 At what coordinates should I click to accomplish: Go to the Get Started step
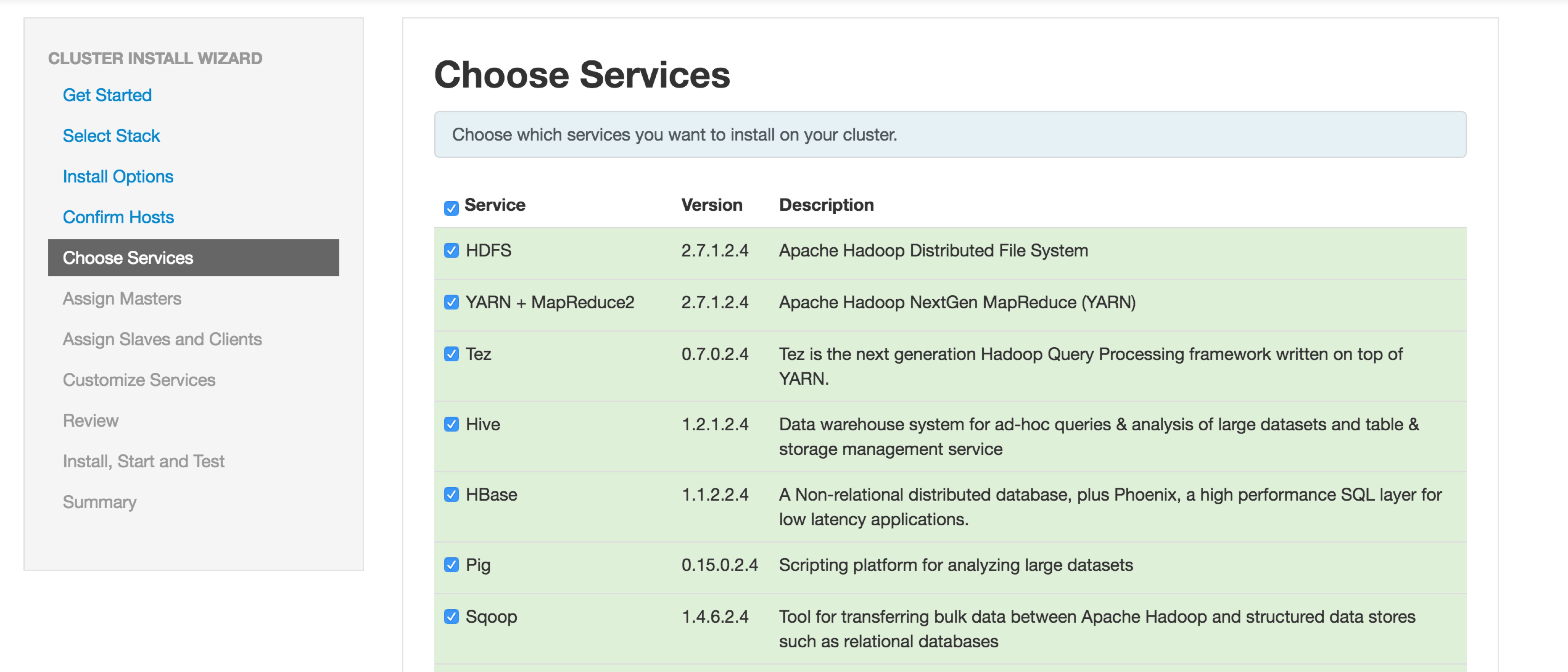107,95
